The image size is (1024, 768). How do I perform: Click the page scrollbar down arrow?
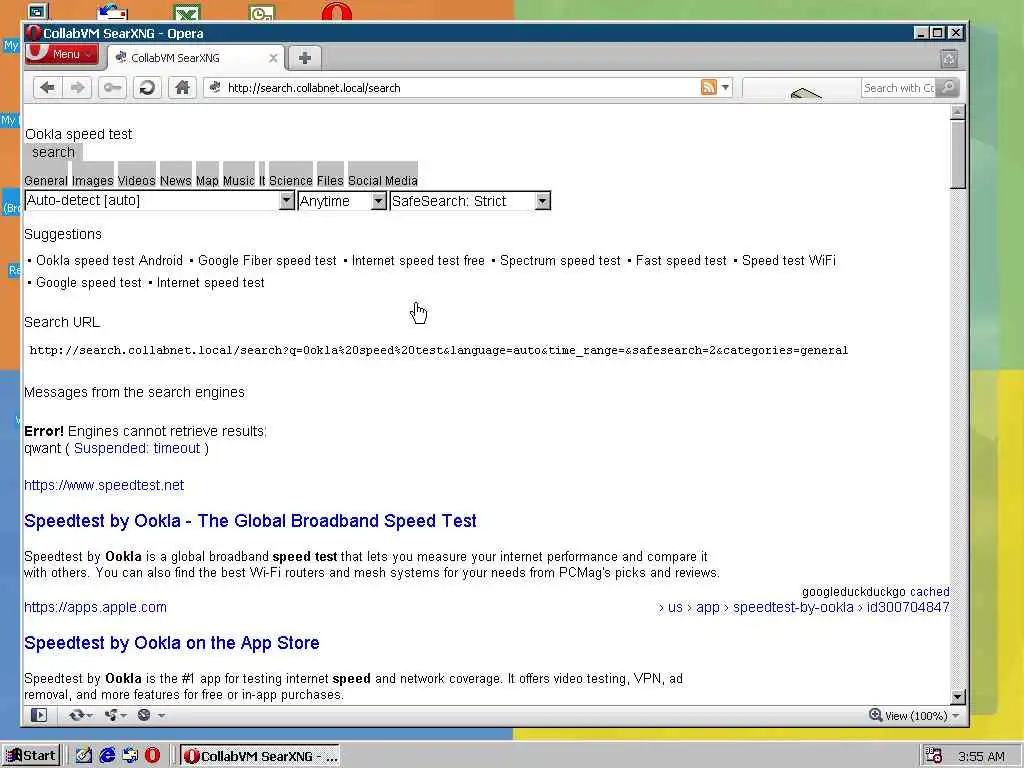tap(957, 697)
